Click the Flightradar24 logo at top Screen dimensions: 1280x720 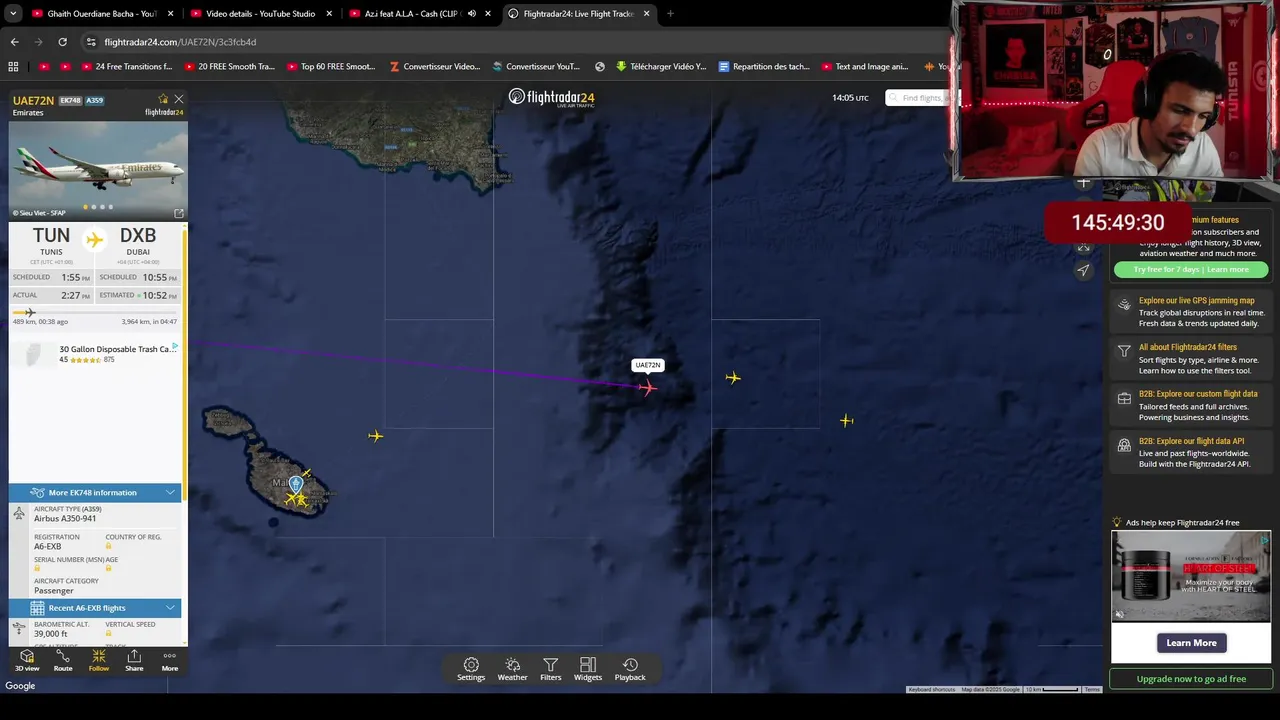pyautogui.click(x=551, y=97)
